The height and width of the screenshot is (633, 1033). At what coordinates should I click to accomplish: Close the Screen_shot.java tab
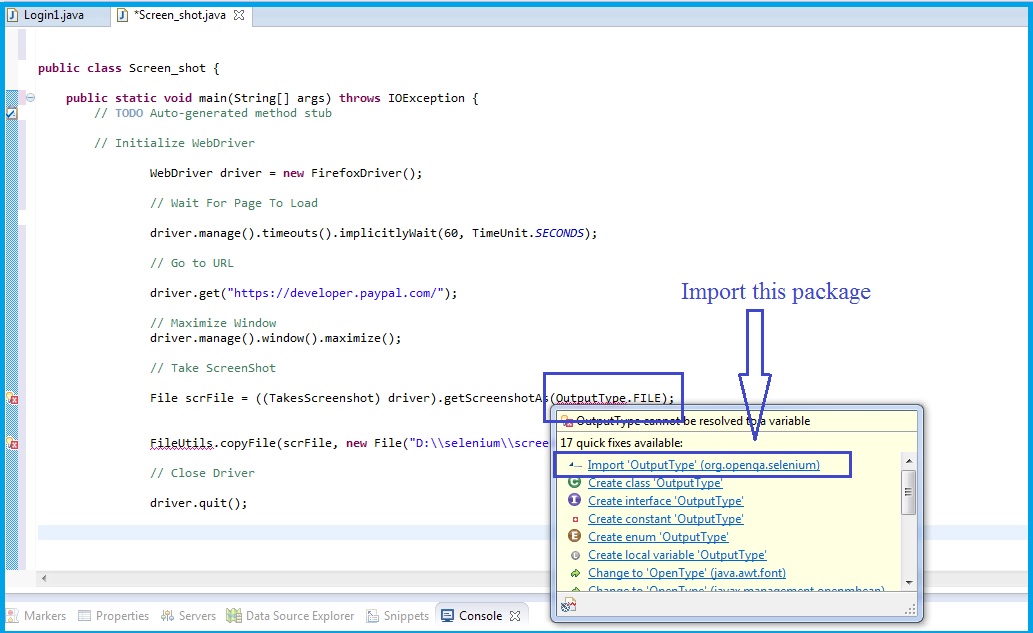(x=239, y=15)
